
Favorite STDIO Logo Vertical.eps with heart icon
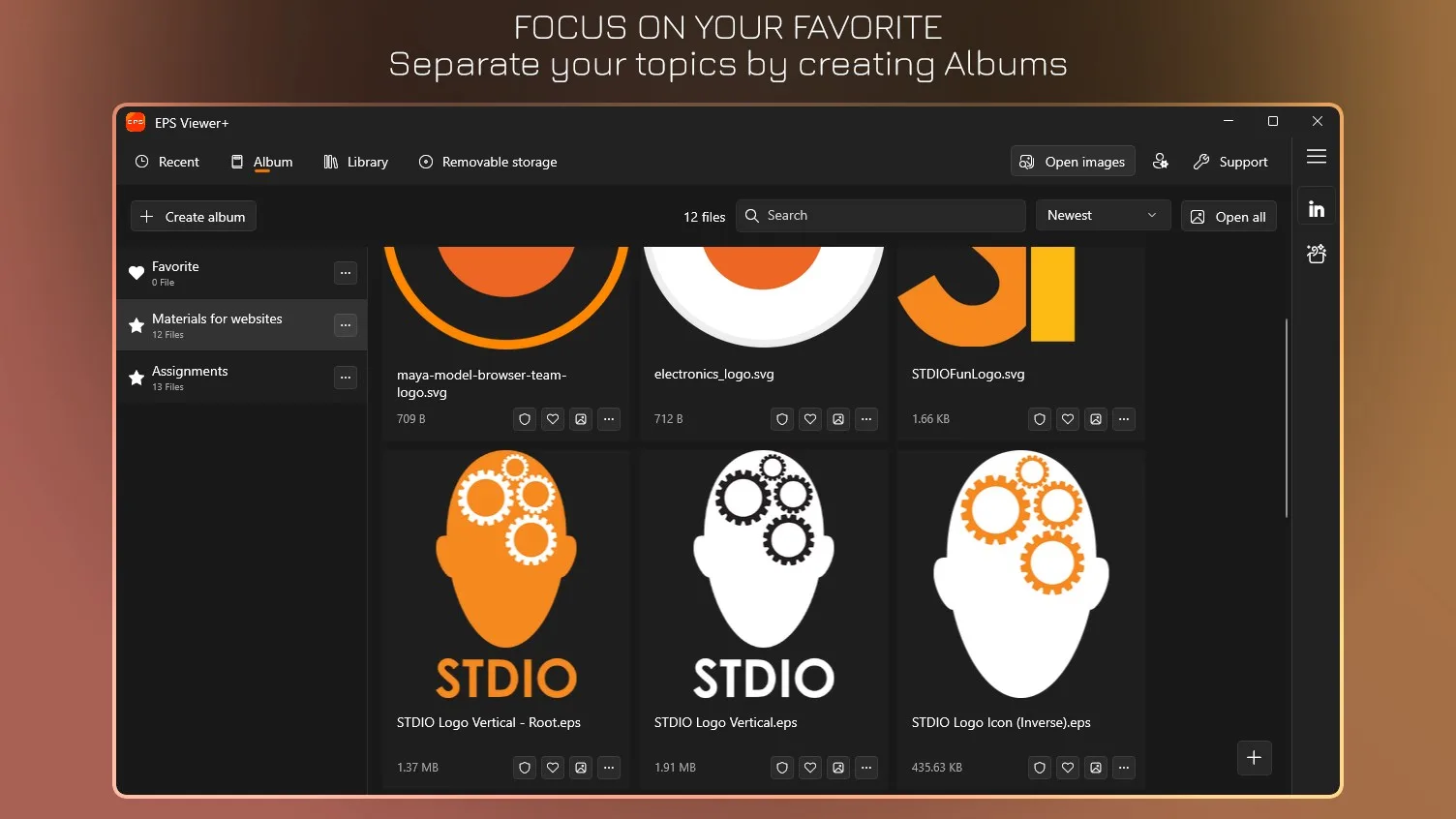point(810,768)
